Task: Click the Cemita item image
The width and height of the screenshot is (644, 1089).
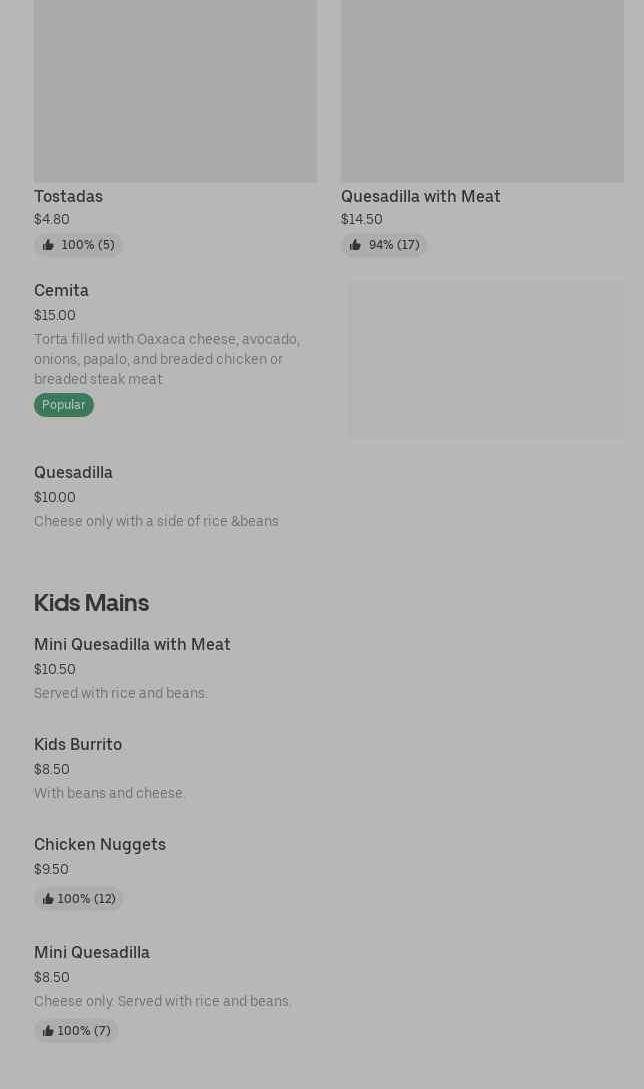Action: [486, 358]
